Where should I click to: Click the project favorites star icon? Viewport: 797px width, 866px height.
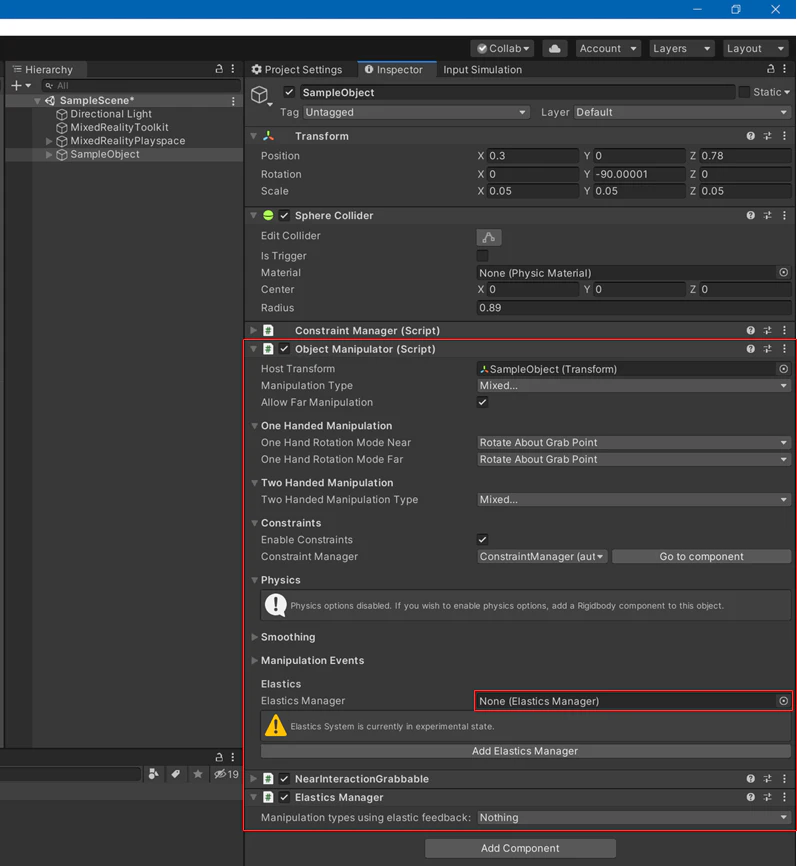tap(198, 774)
